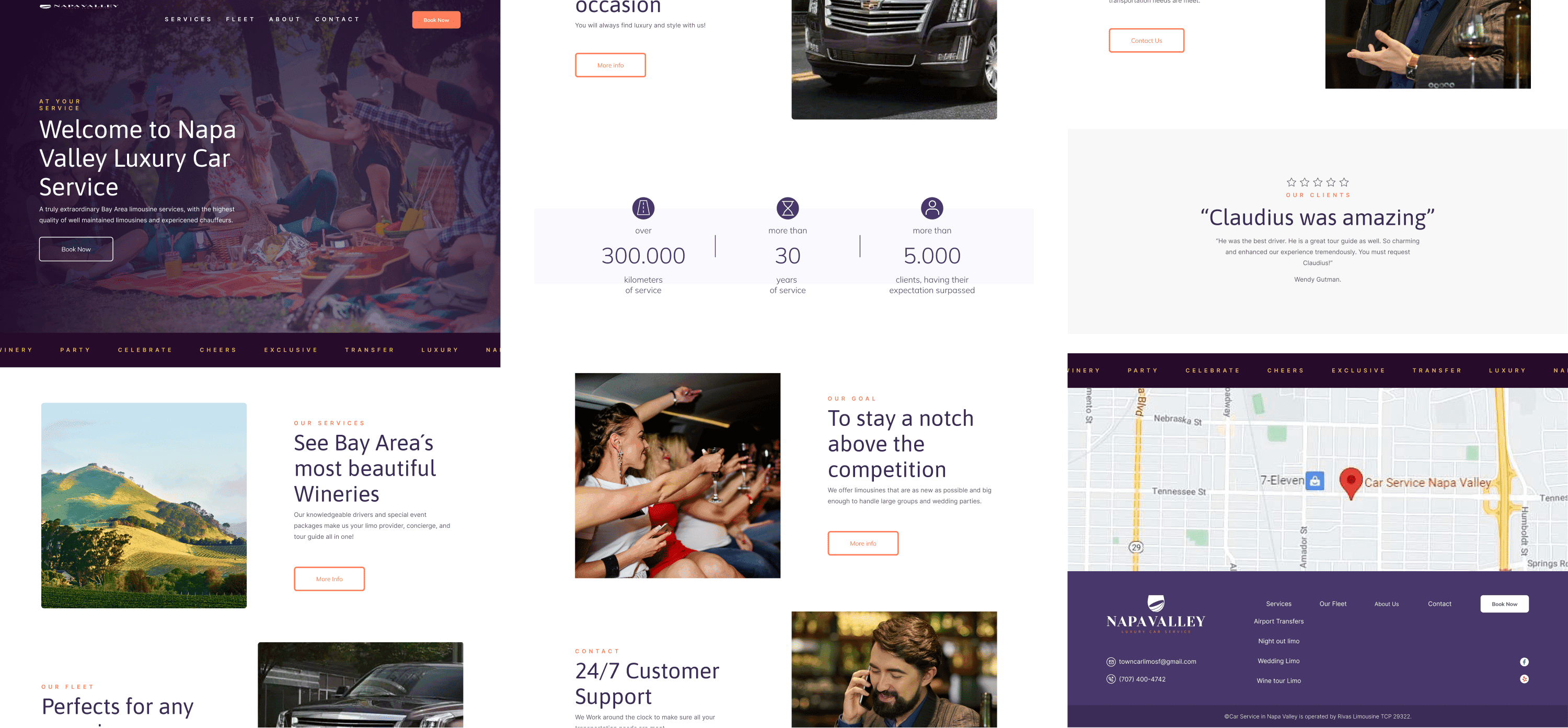Click More Info under Wineries section
1568x728 pixels.
click(x=329, y=579)
